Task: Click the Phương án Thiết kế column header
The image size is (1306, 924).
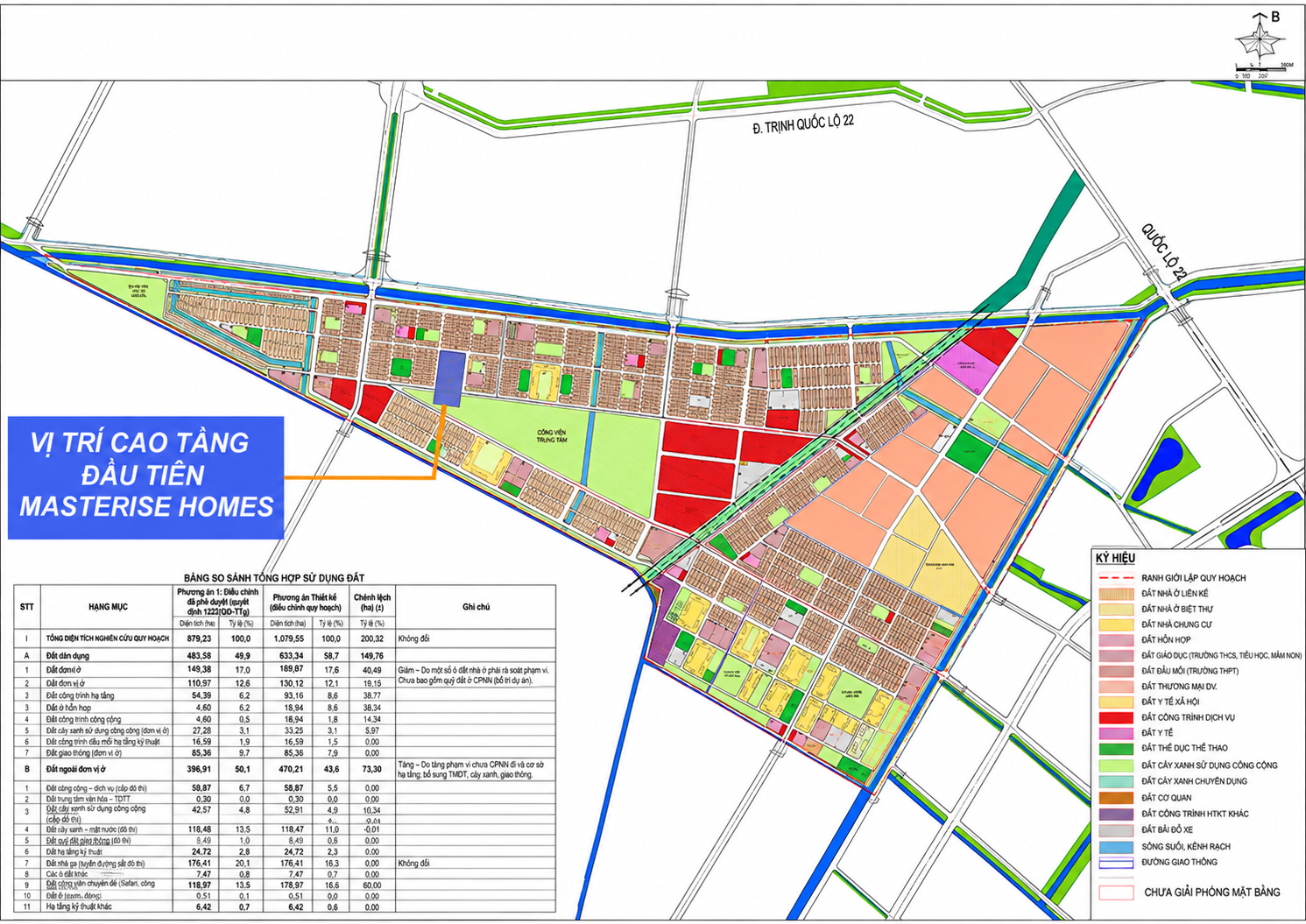Action: click(x=306, y=602)
